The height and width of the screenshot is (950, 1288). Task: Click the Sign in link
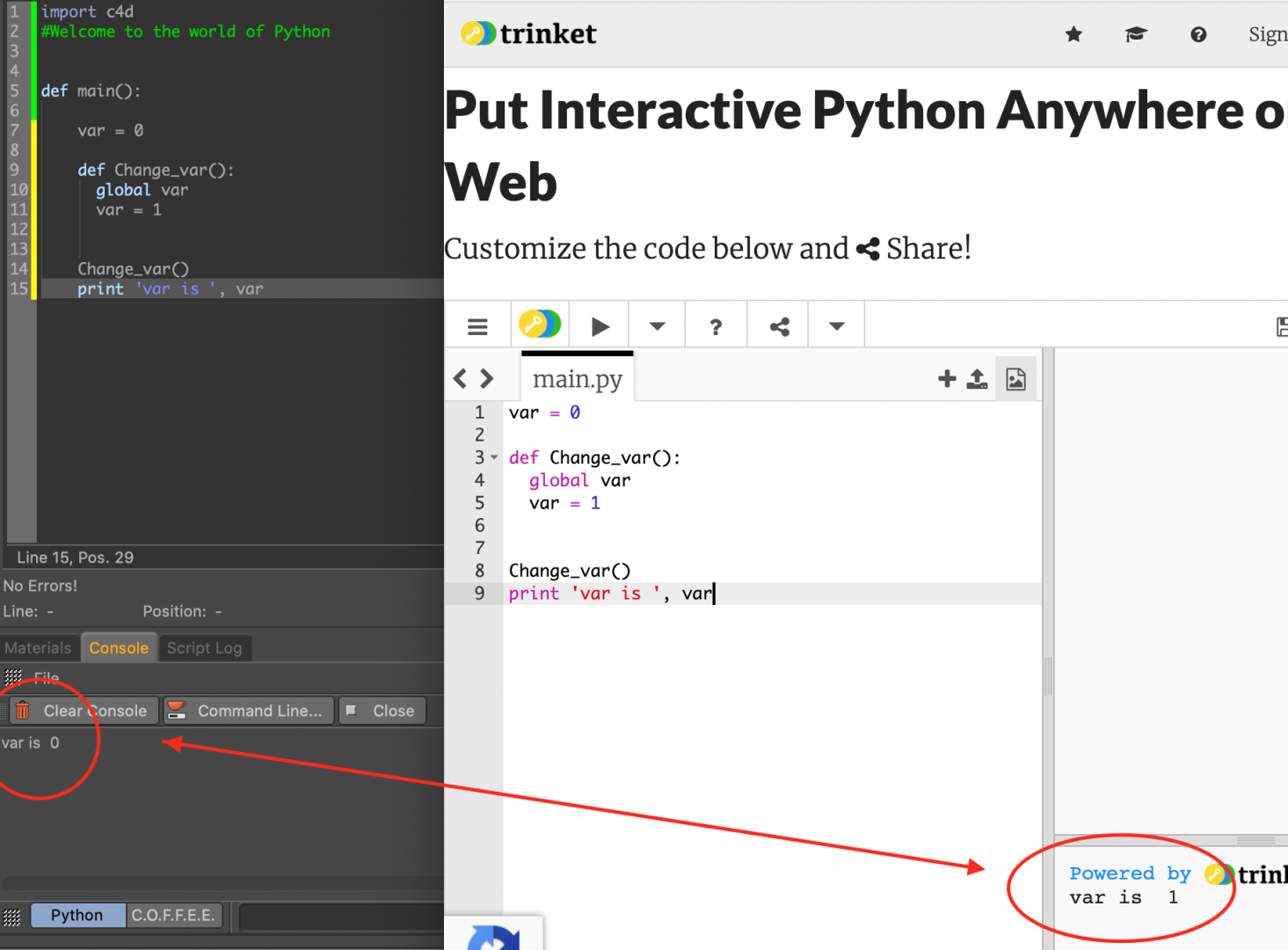click(1268, 34)
